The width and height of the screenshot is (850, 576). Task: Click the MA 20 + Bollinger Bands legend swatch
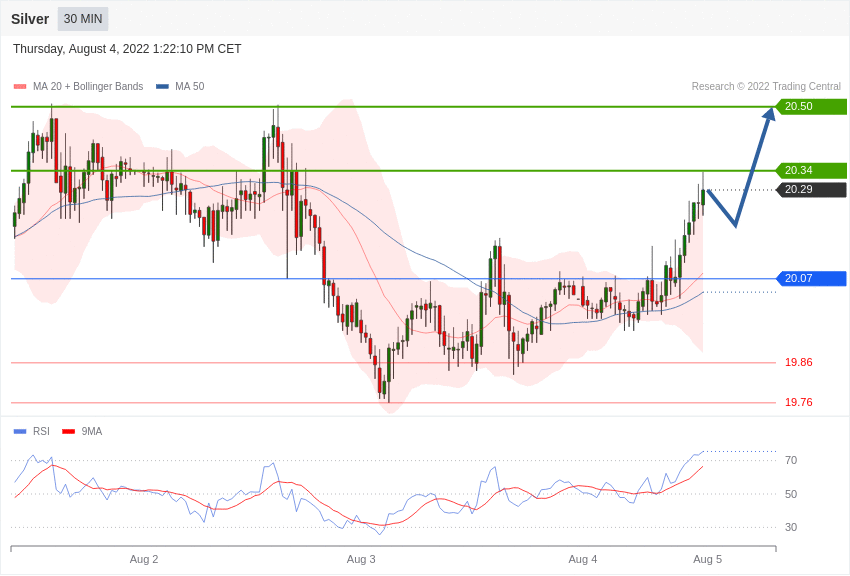tap(20, 87)
